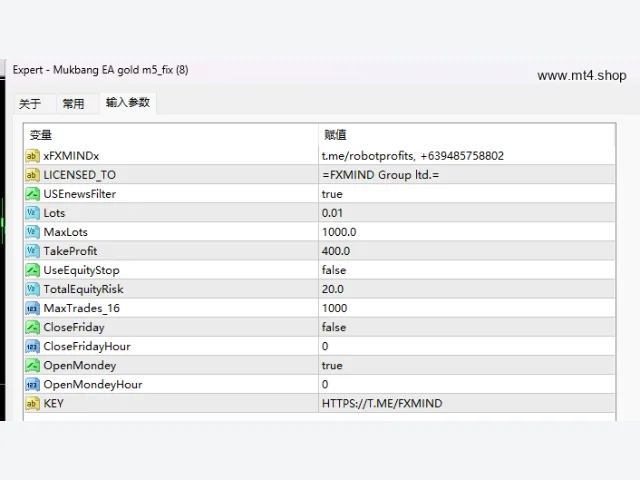The width and height of the screenshot is (640, 480).
Task: Select the Lots variable name
Action: click(x=54, y=213)
